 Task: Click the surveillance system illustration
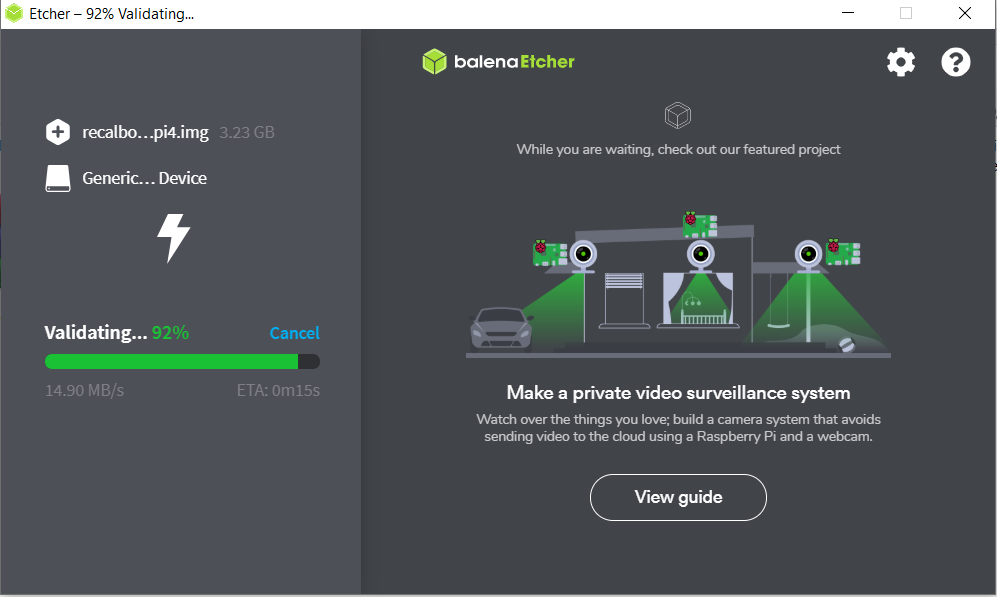(678, 284)
